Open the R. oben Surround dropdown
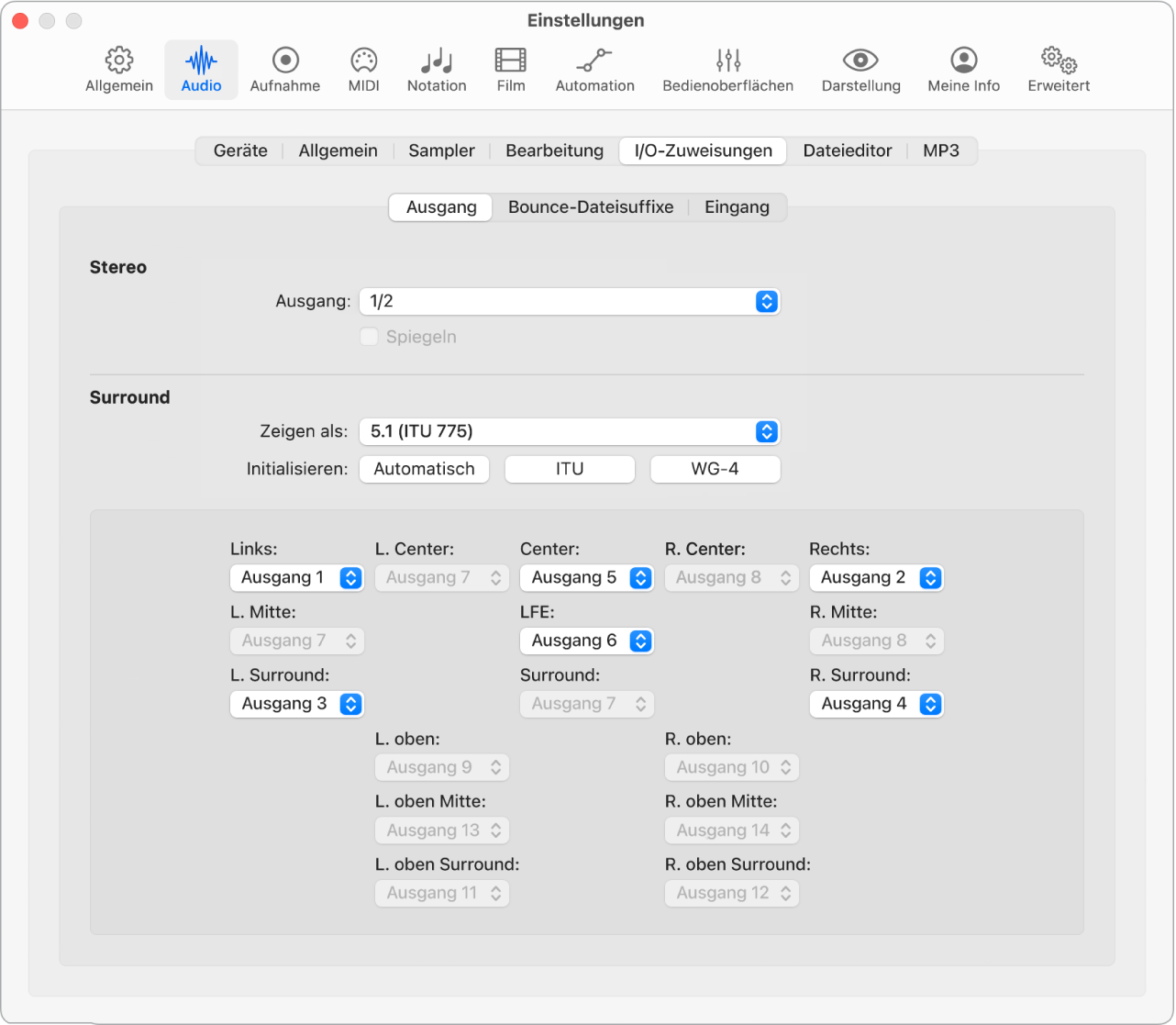 click(732, 894)
